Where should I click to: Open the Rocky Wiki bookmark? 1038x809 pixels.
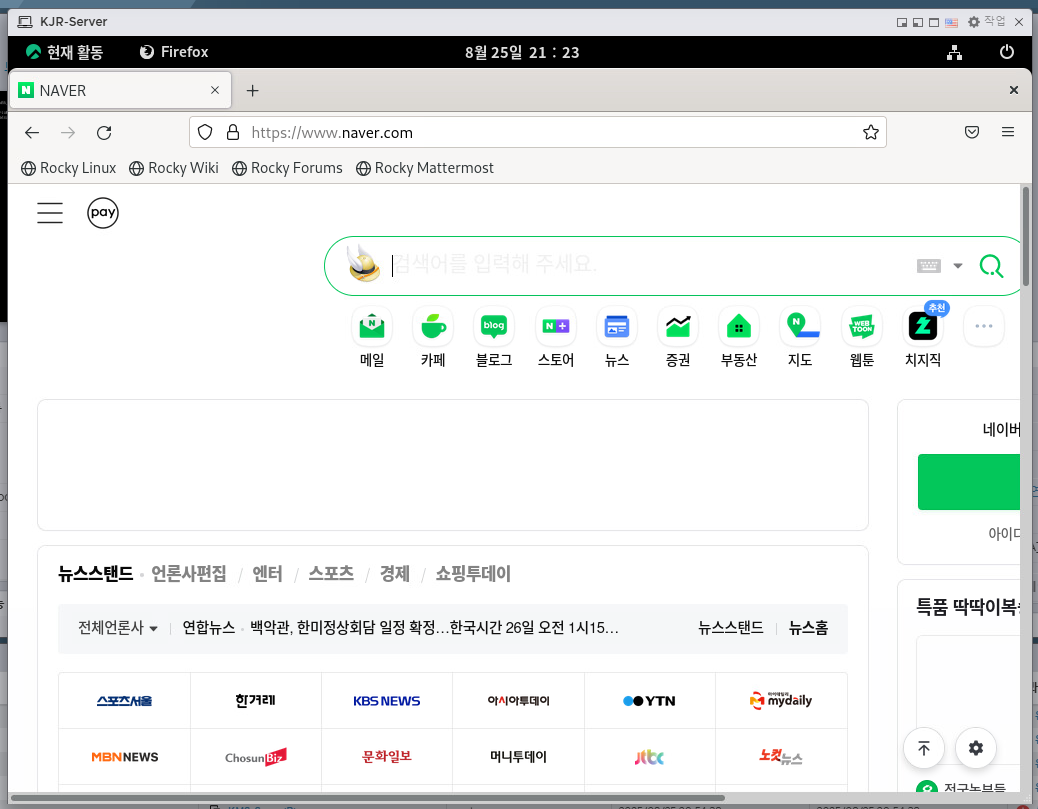(173, 168)
